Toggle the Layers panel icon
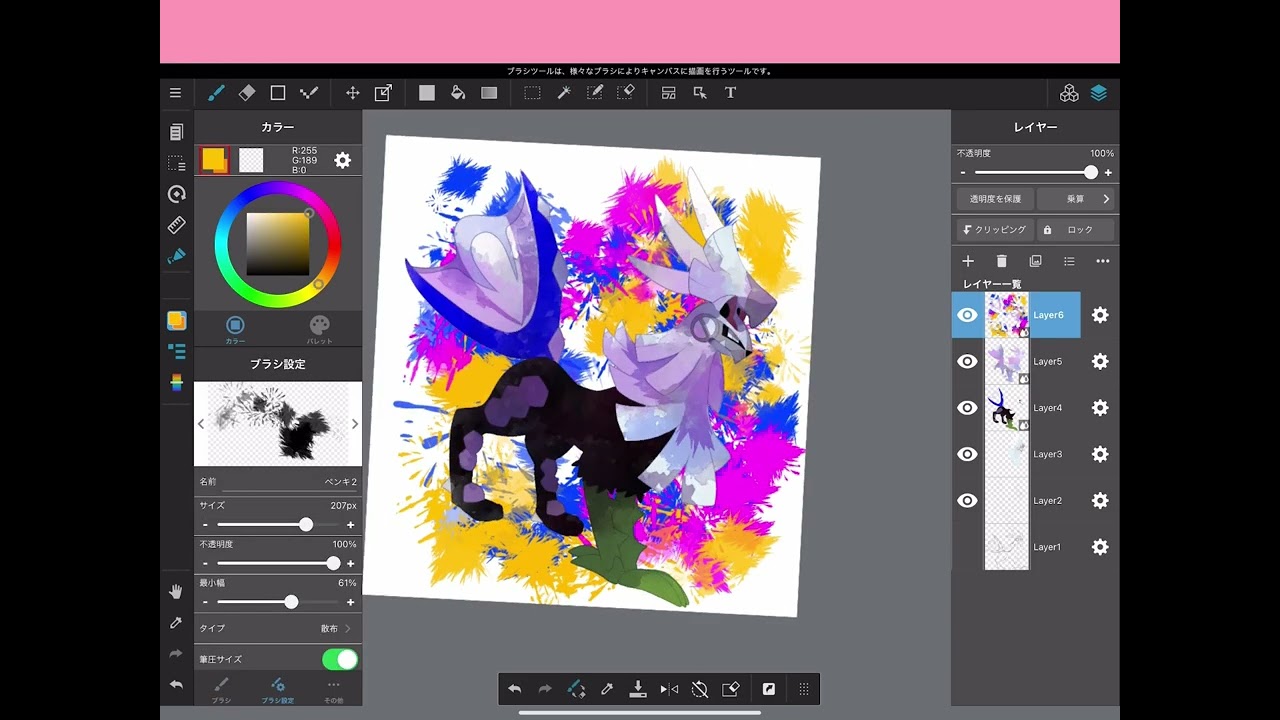 (x=1099, y=93)
